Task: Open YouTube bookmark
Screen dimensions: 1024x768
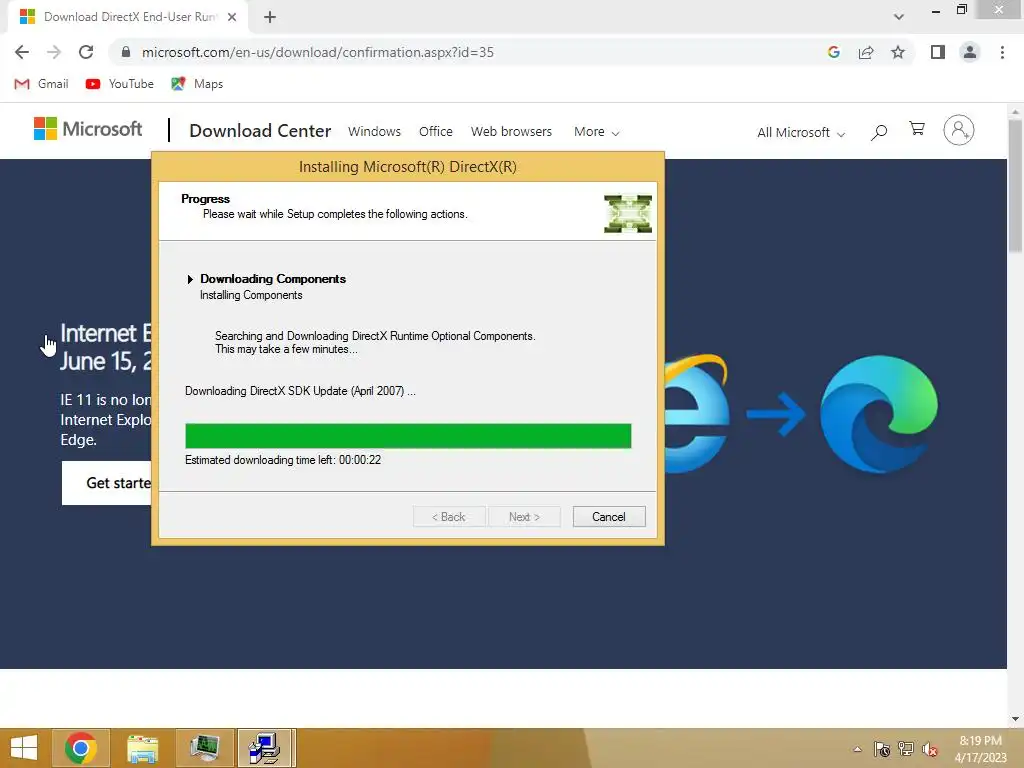Action: 120,84
